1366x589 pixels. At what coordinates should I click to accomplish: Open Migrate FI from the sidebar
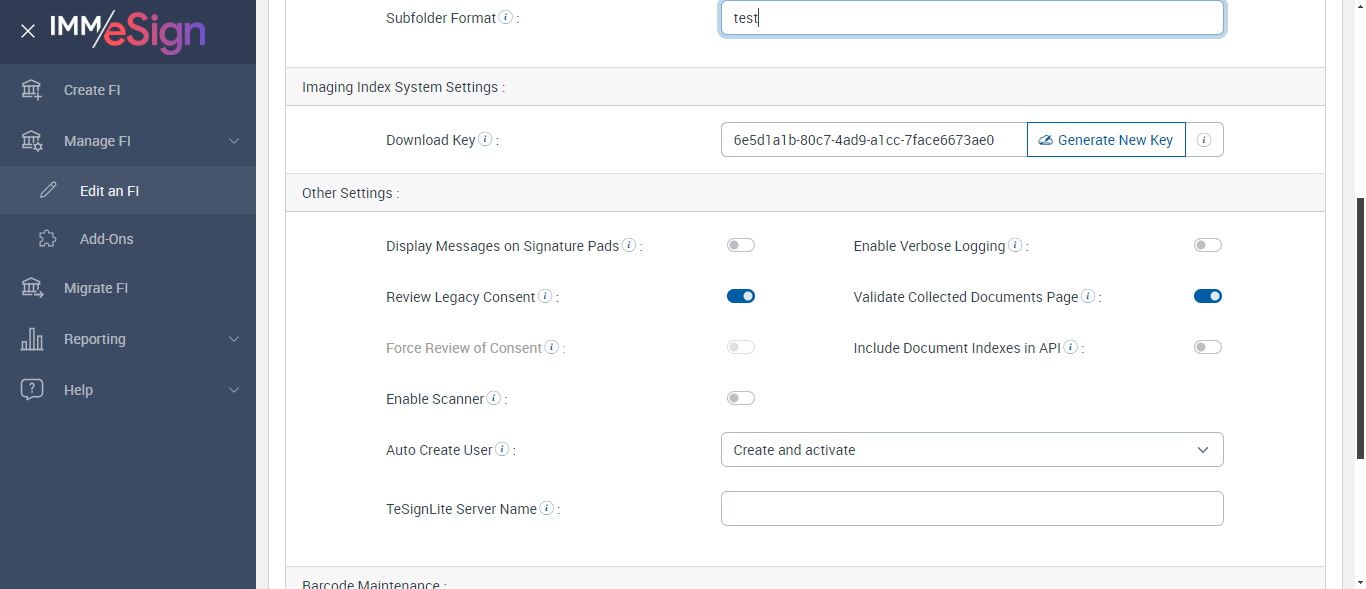pos(96,288)
